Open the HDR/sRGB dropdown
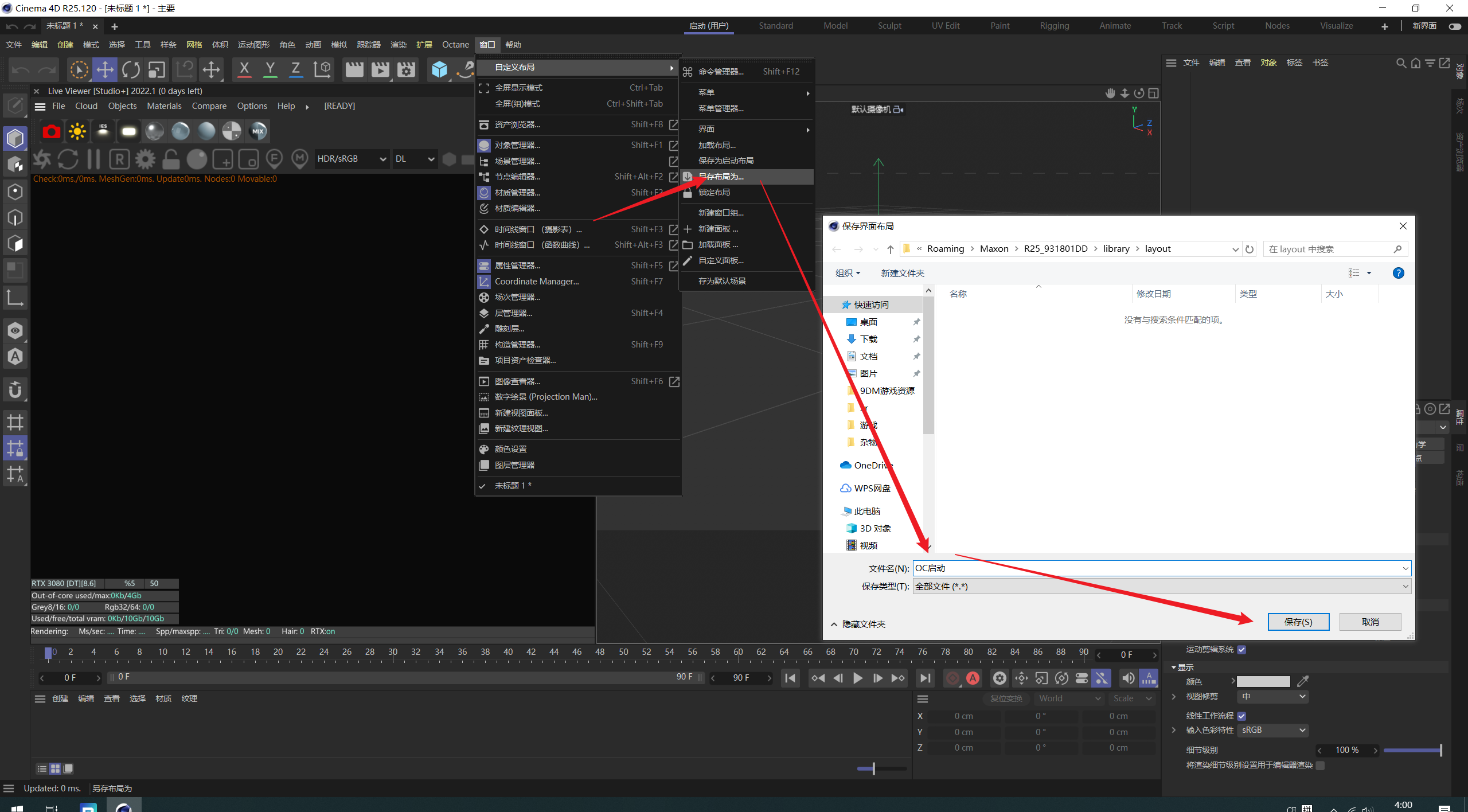 pyautogui.click(x=351, y=159)
